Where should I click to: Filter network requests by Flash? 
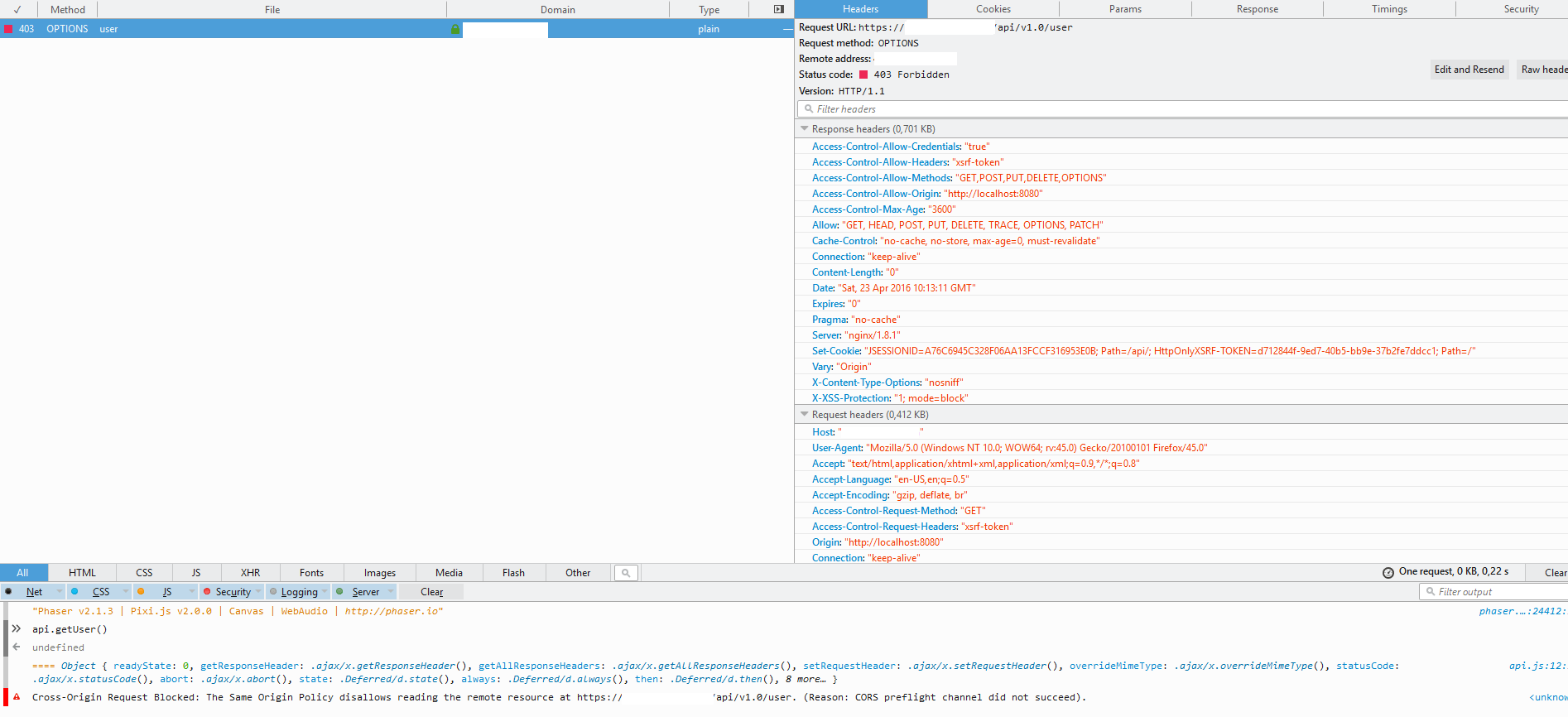tap(513, 573)
